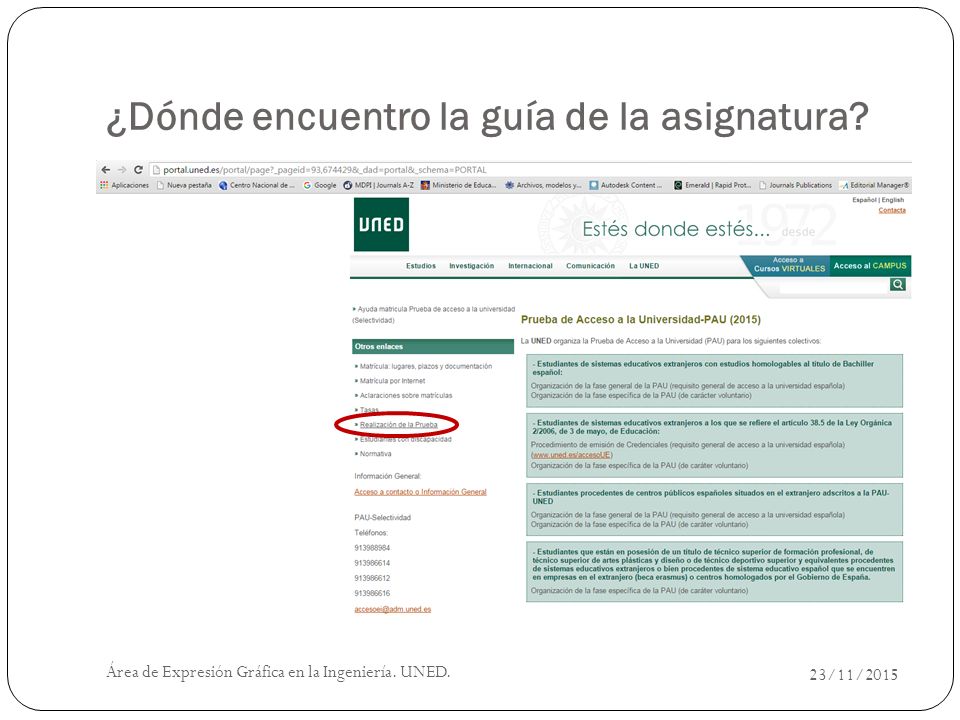Open the MDPI Journals A-Z bookmark
The width and height of the screenshot is (960, 720).
378,185
